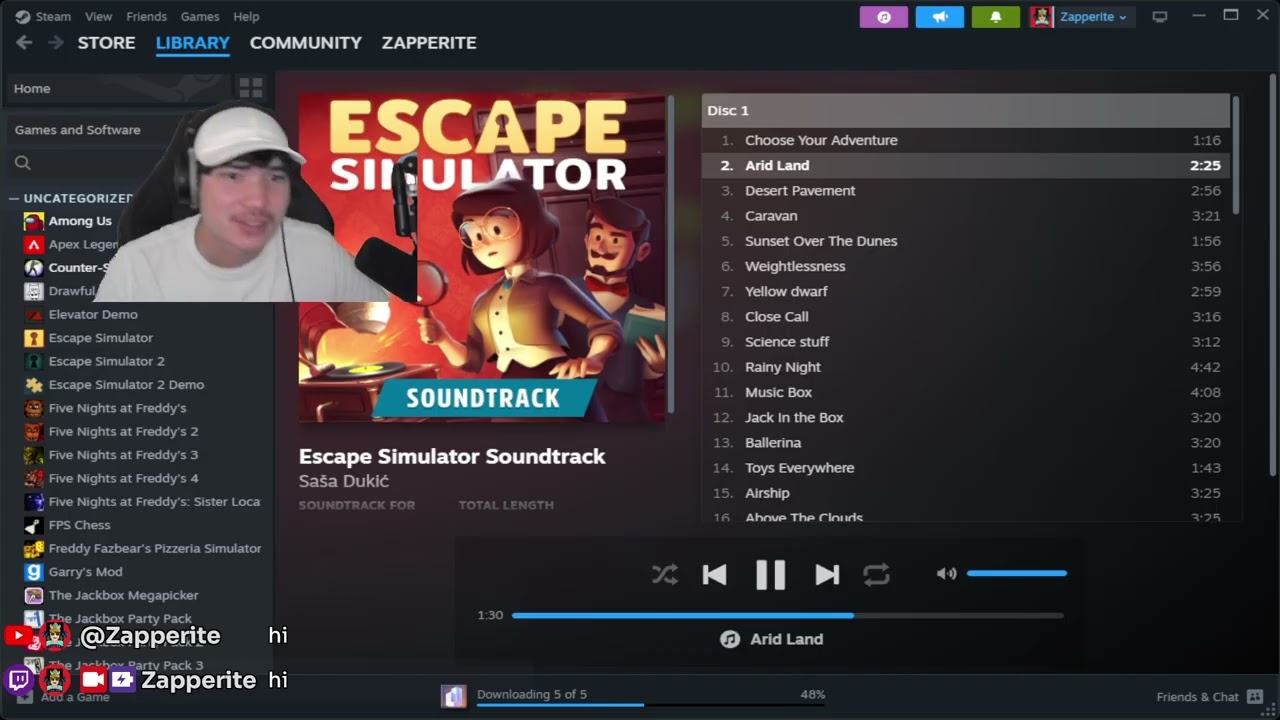
Task: Open the Help menu
Action: [x=246, y=16]
